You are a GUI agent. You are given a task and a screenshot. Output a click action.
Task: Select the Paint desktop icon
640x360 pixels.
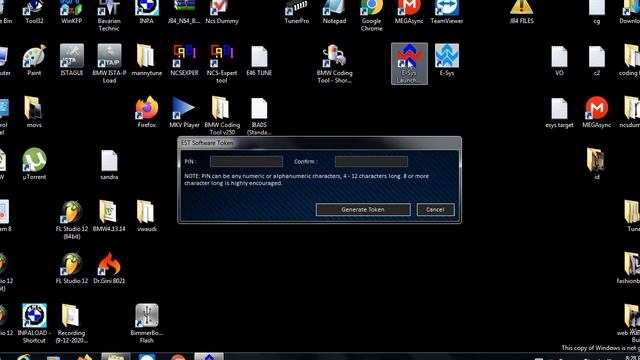[34, 60]
